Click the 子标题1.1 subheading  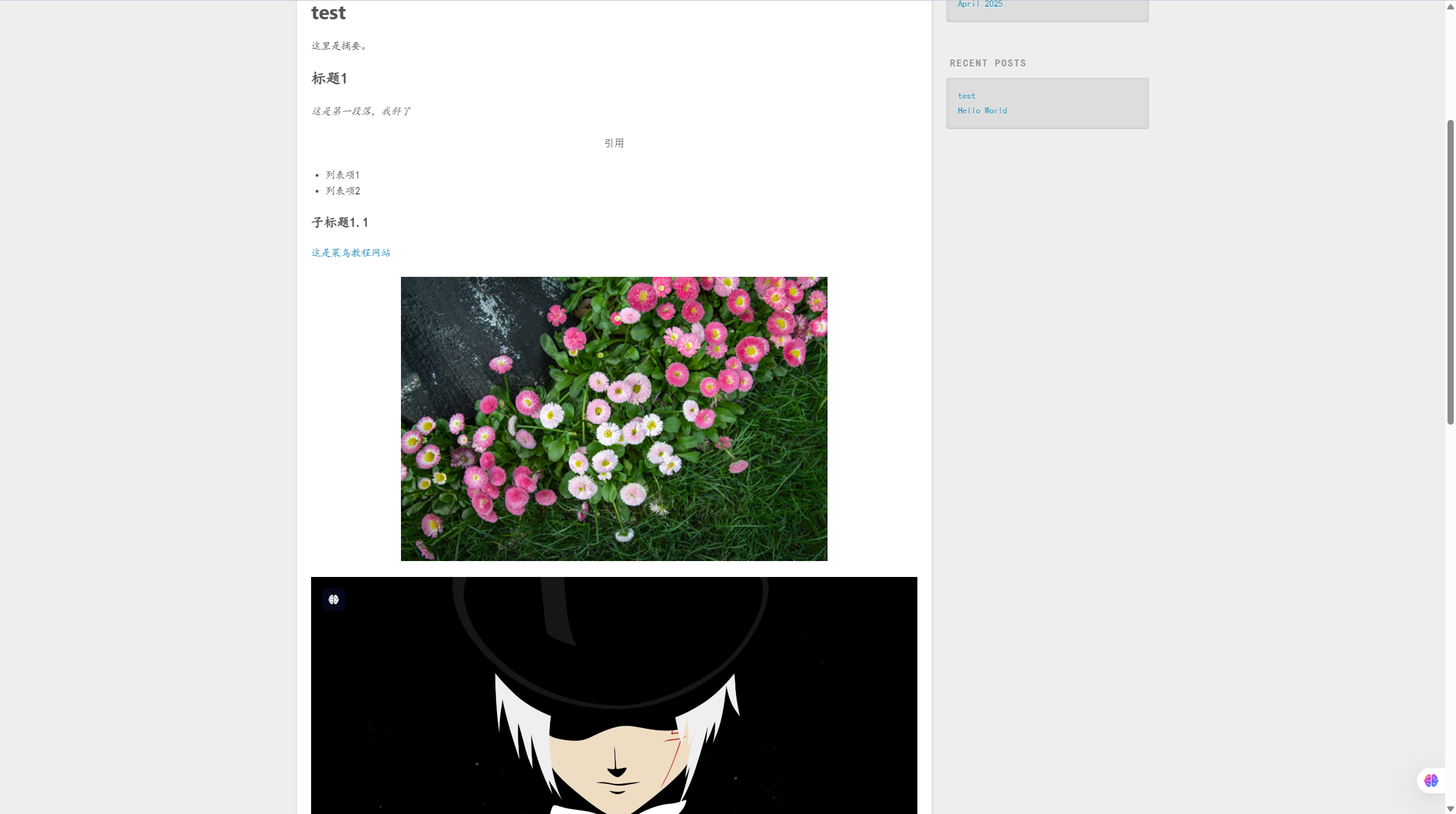coord(340,222)
